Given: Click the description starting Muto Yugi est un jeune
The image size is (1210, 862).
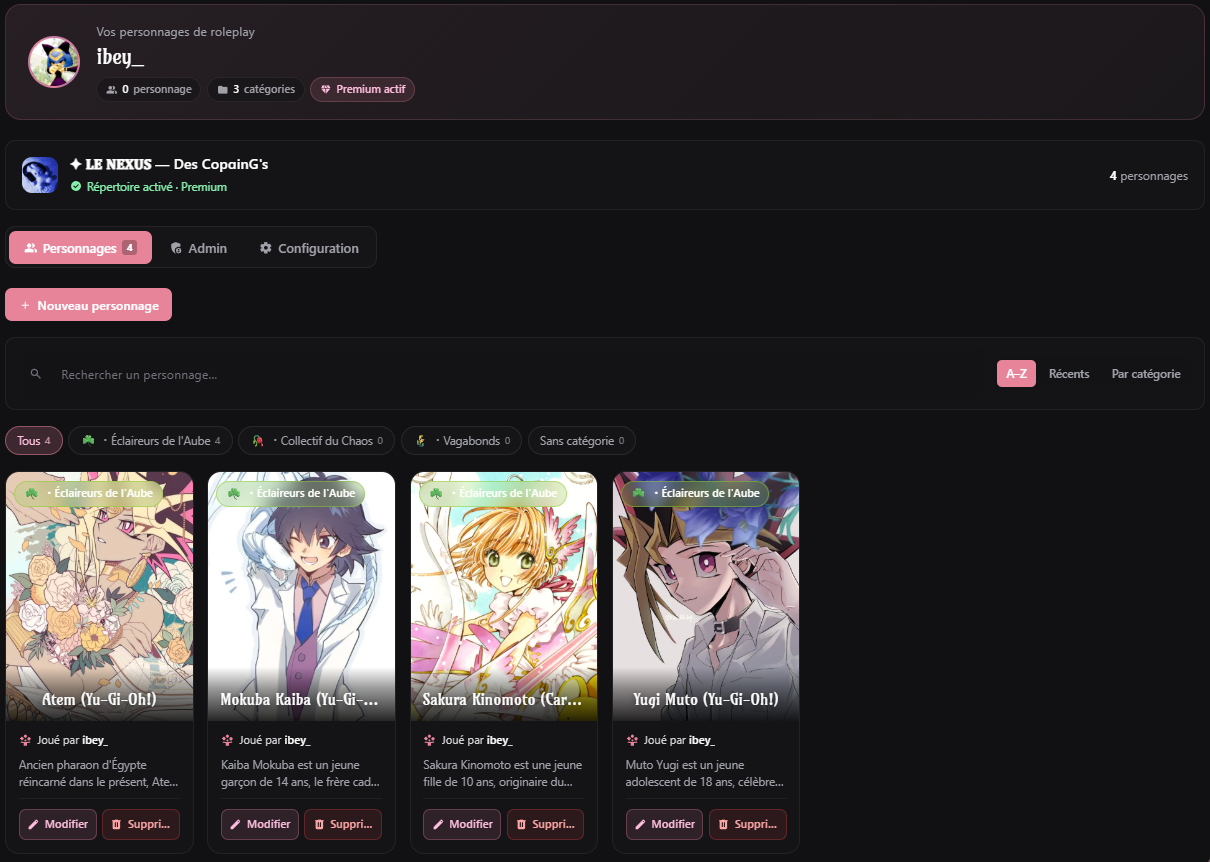Looking at the screenshot, I should click(705, 773).
